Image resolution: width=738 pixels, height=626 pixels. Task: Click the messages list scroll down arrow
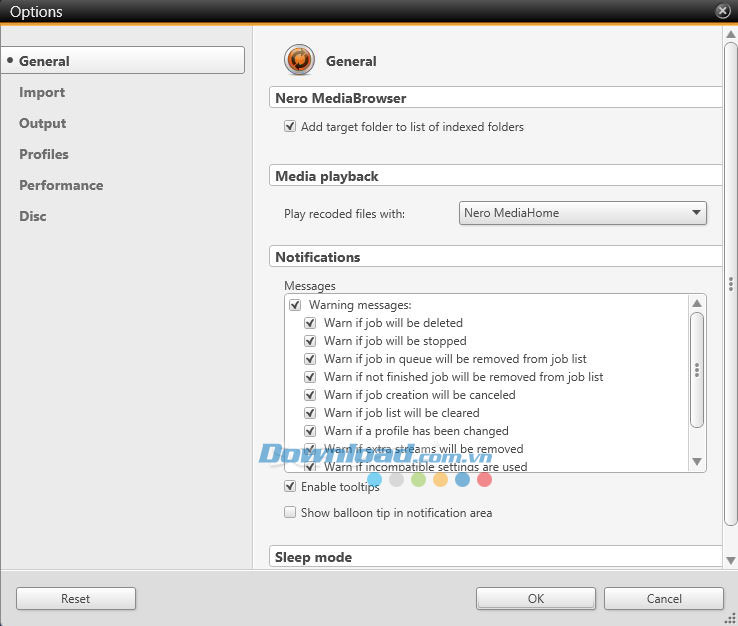(697, 461)
